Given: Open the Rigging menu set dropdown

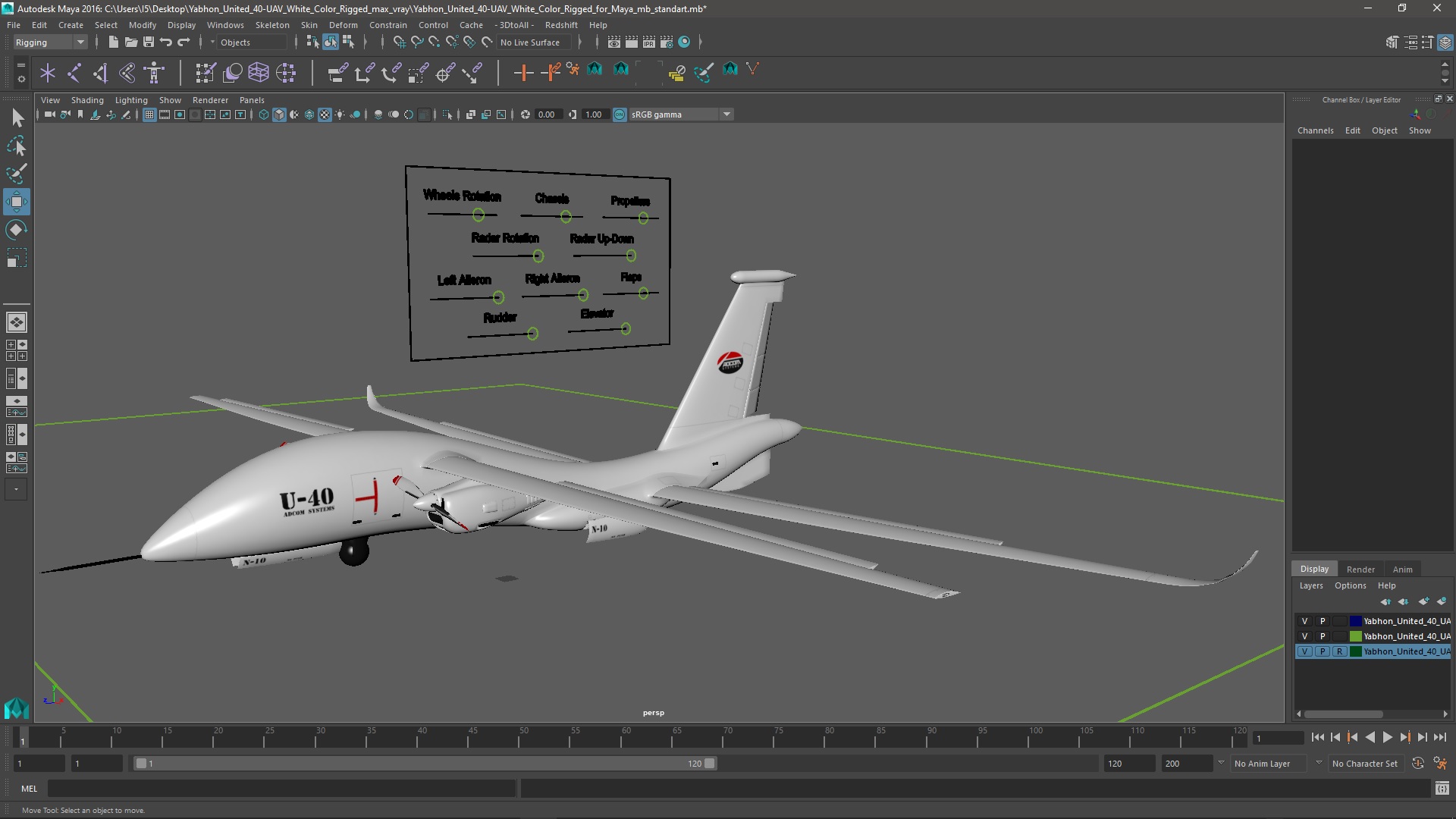Looking at the screenshot, I should click(x=50, y=42).
